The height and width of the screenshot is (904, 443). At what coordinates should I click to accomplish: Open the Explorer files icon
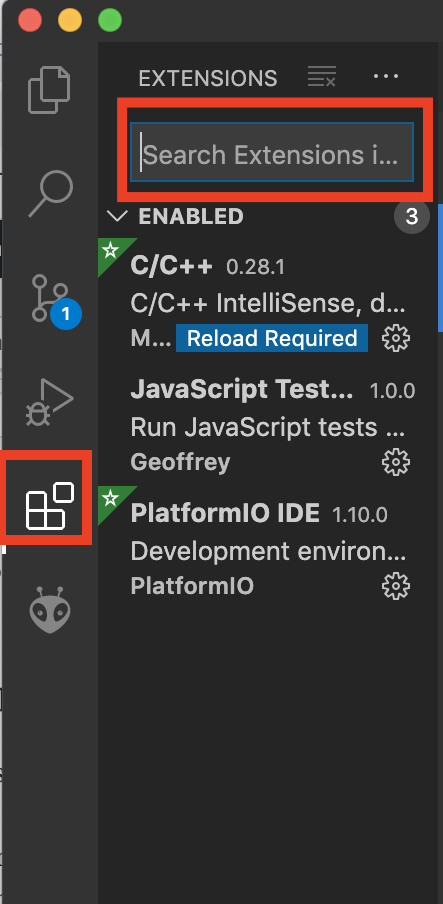pyautogui.click(x=50, y=90)
